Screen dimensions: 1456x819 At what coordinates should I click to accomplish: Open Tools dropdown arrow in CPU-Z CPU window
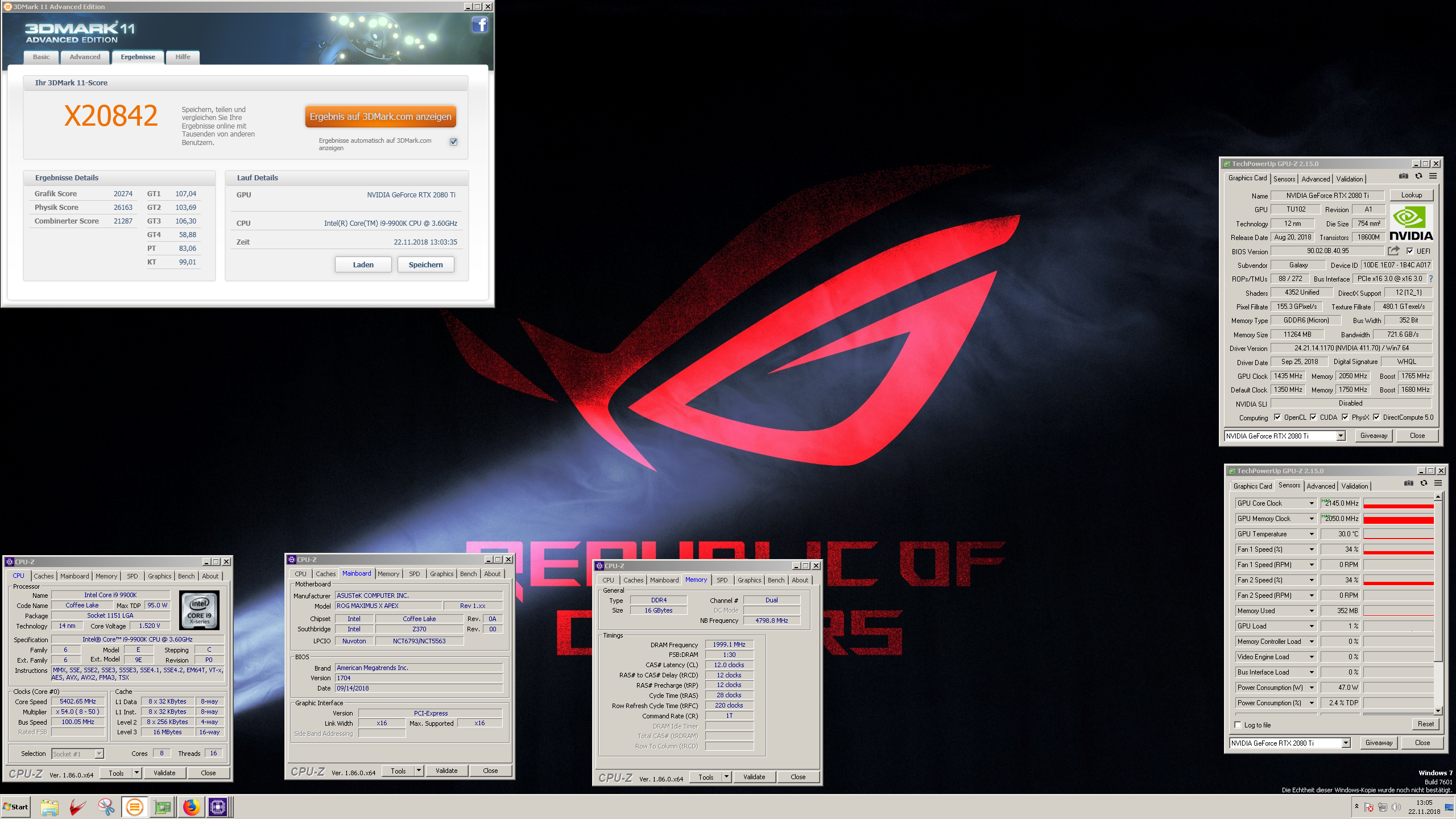coord(136,773)
